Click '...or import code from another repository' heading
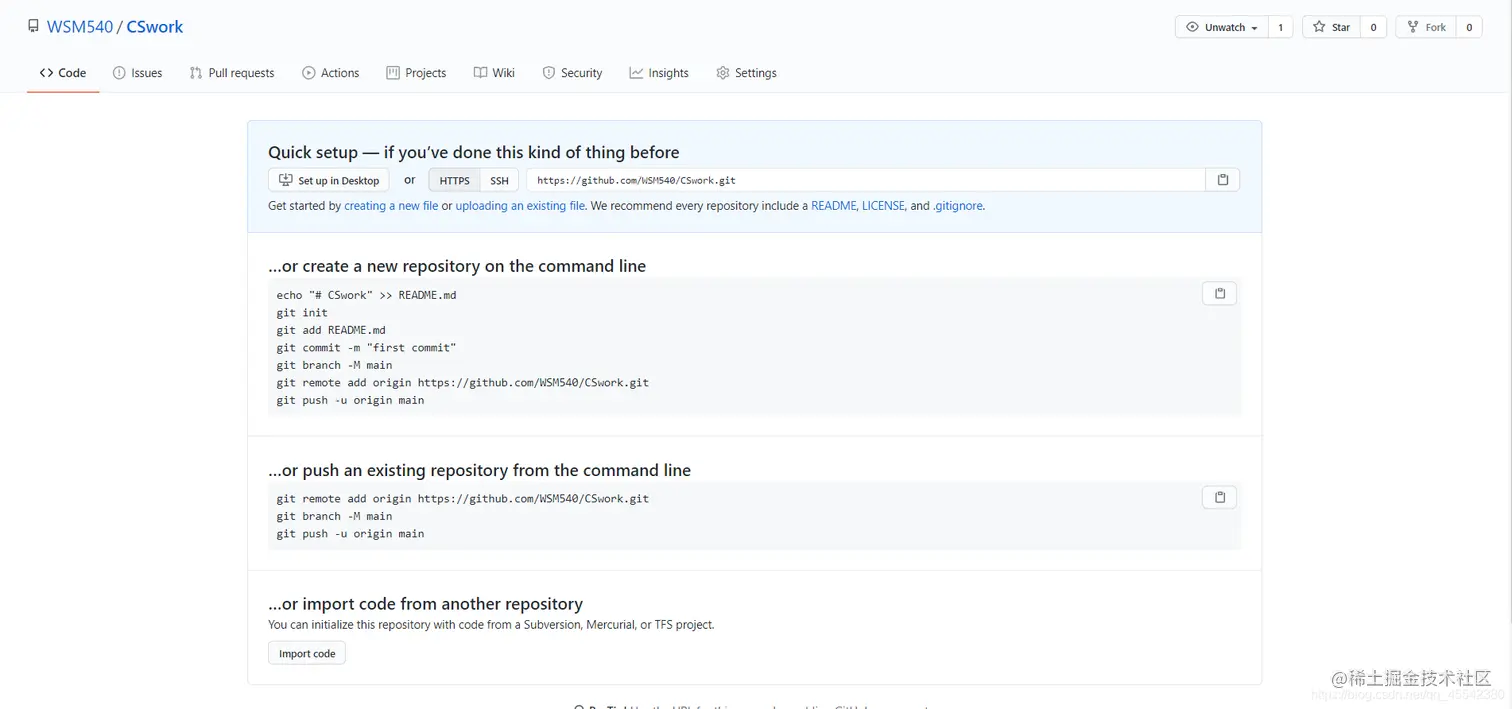This screenshot has height=709, width=1512. (425, 604)
